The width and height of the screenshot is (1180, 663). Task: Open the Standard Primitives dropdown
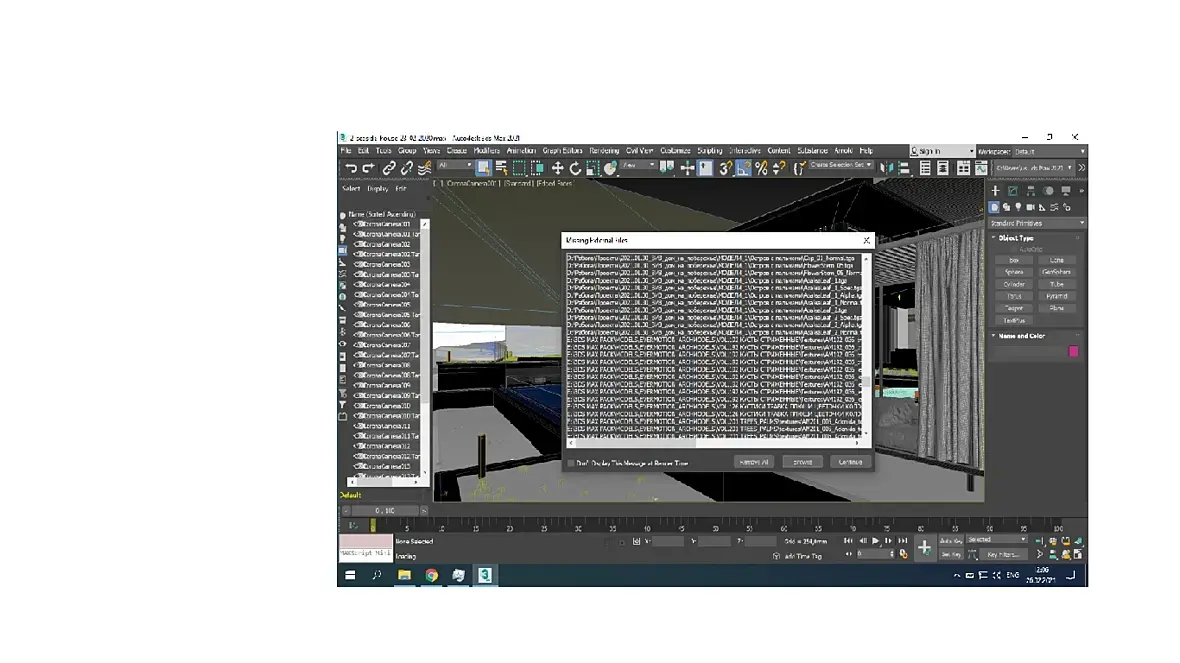[x=1037, y=224]
